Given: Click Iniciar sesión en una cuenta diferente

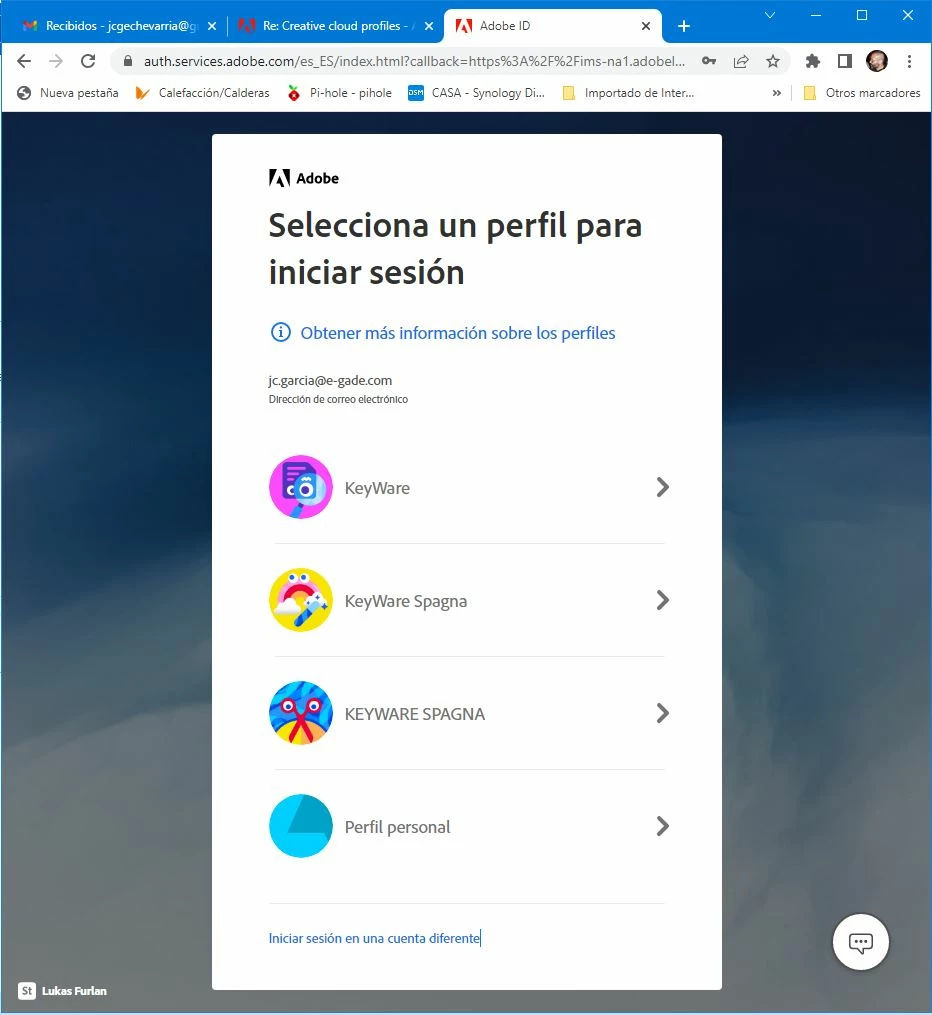Looking at the screenshot, I should (374, 938).
